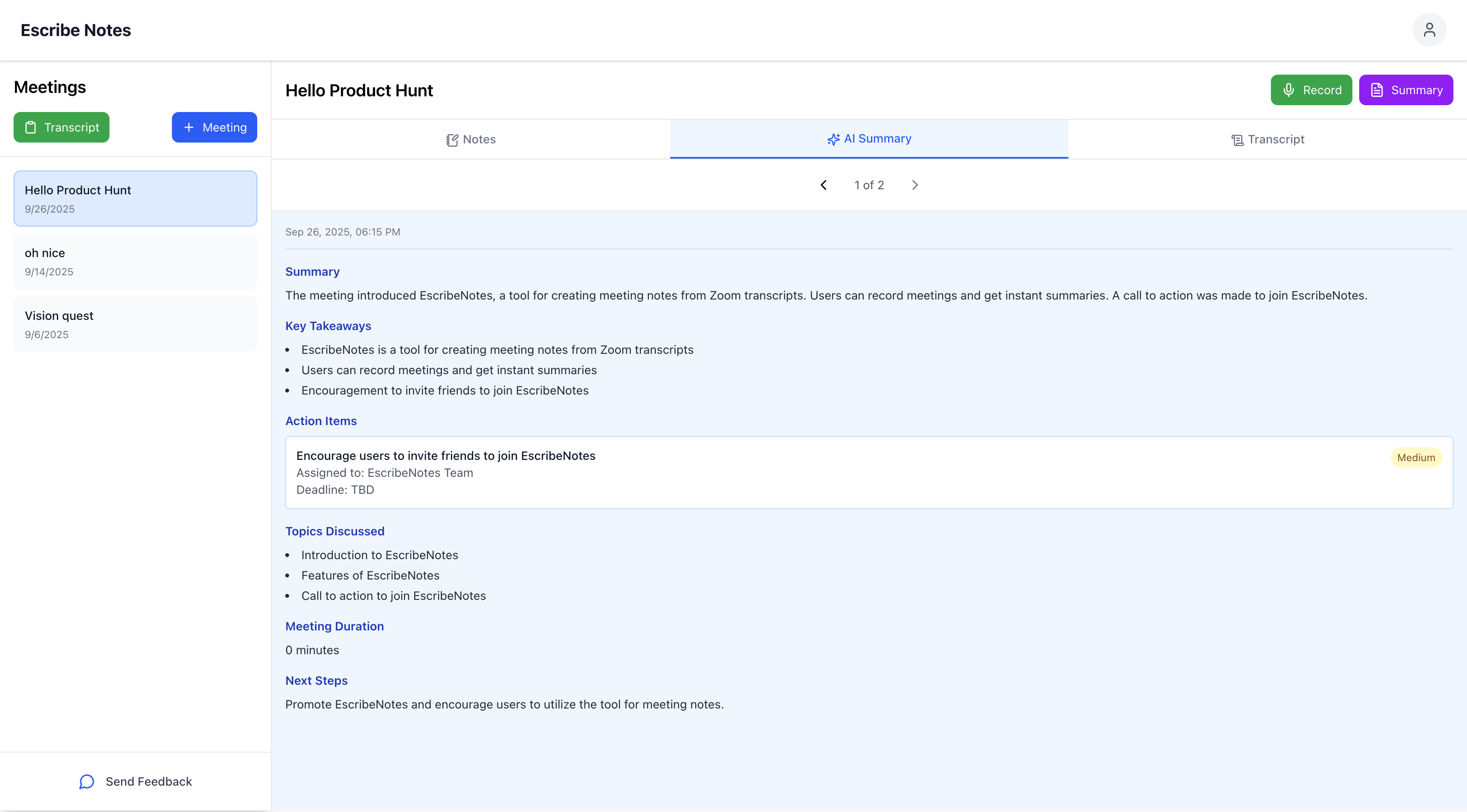This screenshot has height=812, width=1467.
Task: Open the 'Vision quest' meeting
Action: click(135, 324)
